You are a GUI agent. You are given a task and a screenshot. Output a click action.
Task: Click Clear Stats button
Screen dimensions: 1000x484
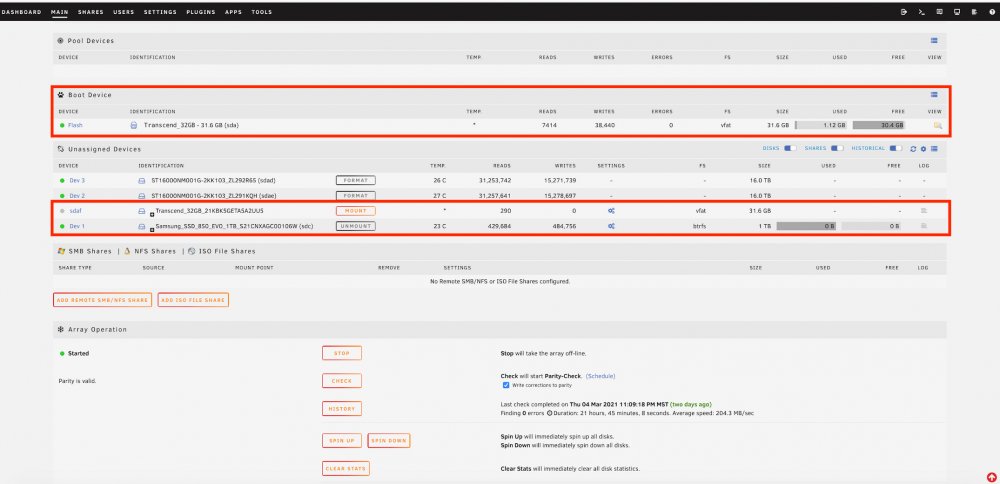(x=346, y=469)
